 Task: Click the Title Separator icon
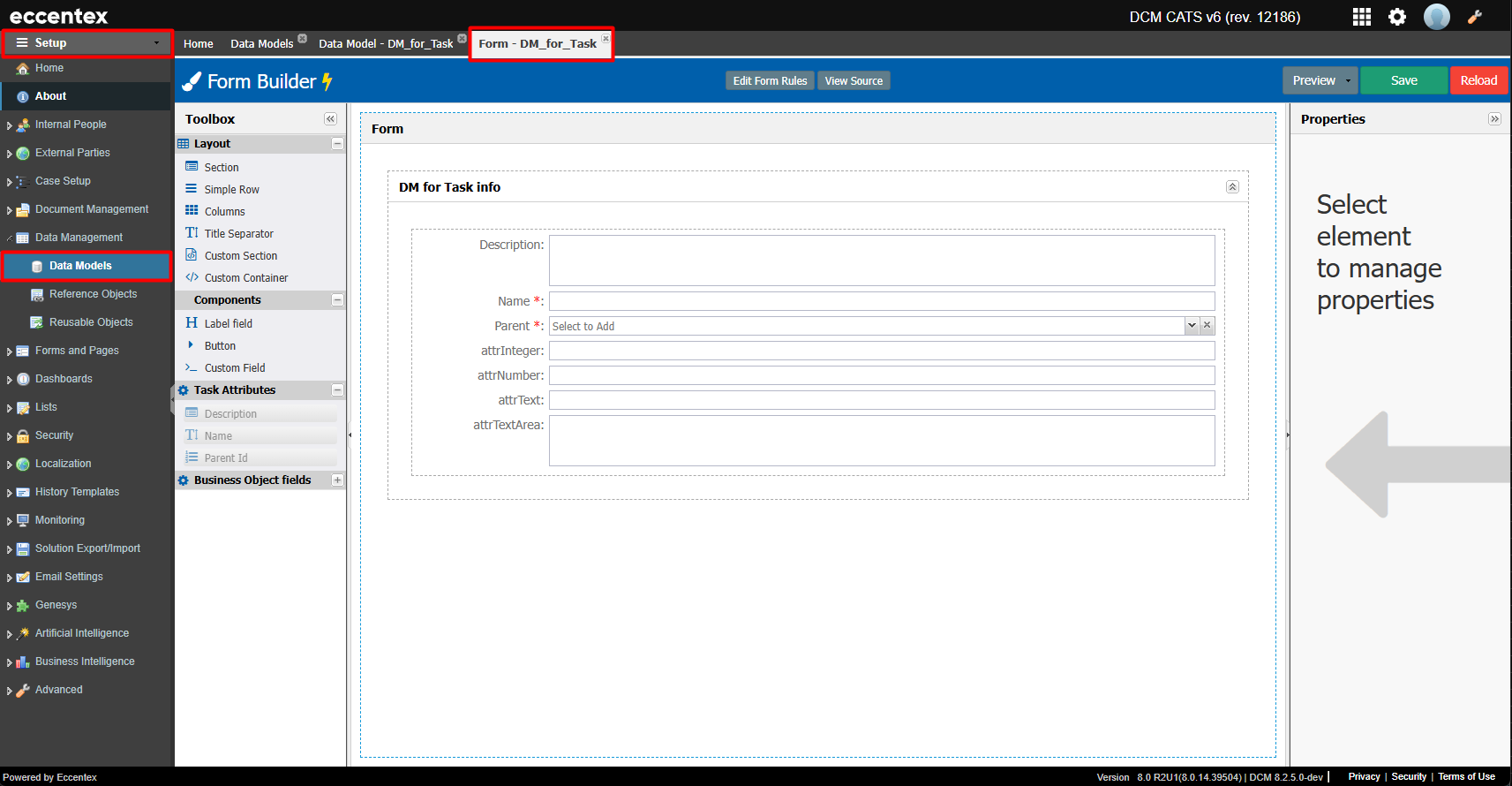192,233
